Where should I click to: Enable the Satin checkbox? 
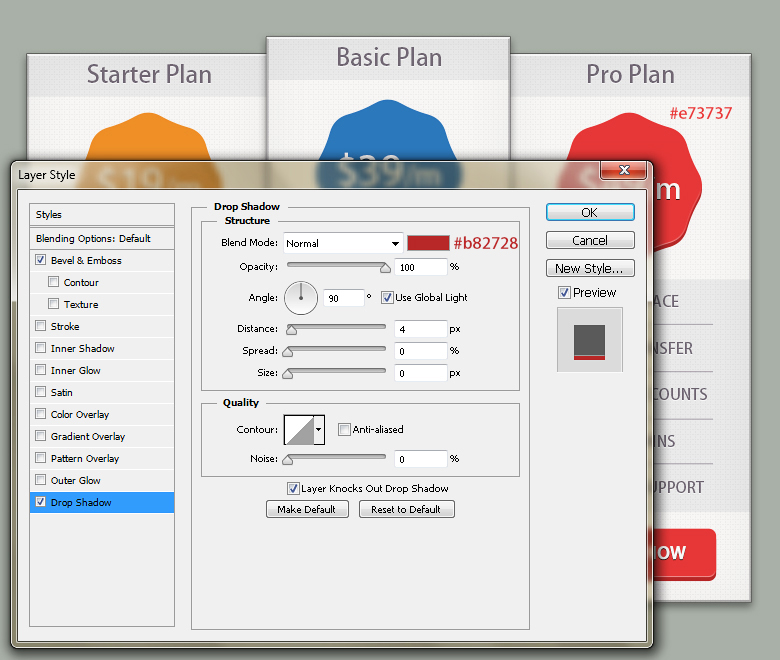point(41,391)
